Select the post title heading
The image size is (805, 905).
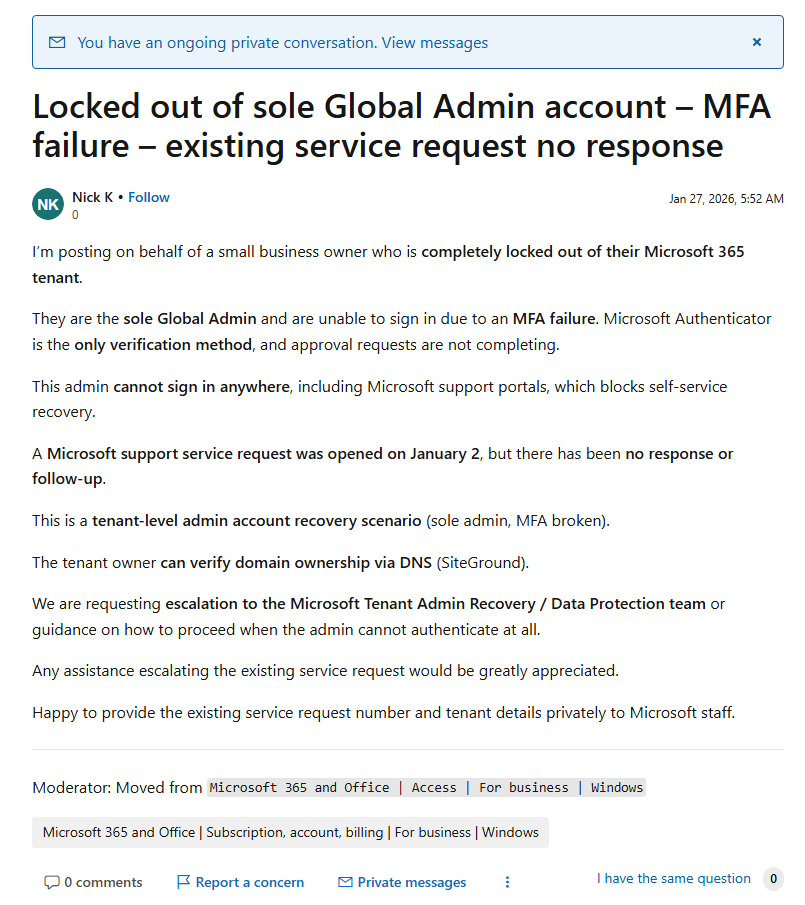(x=402, y=125)
